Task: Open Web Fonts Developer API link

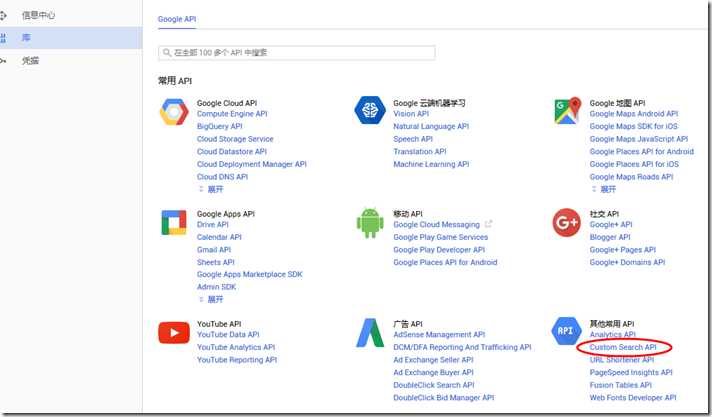Action: click(633, 397)
